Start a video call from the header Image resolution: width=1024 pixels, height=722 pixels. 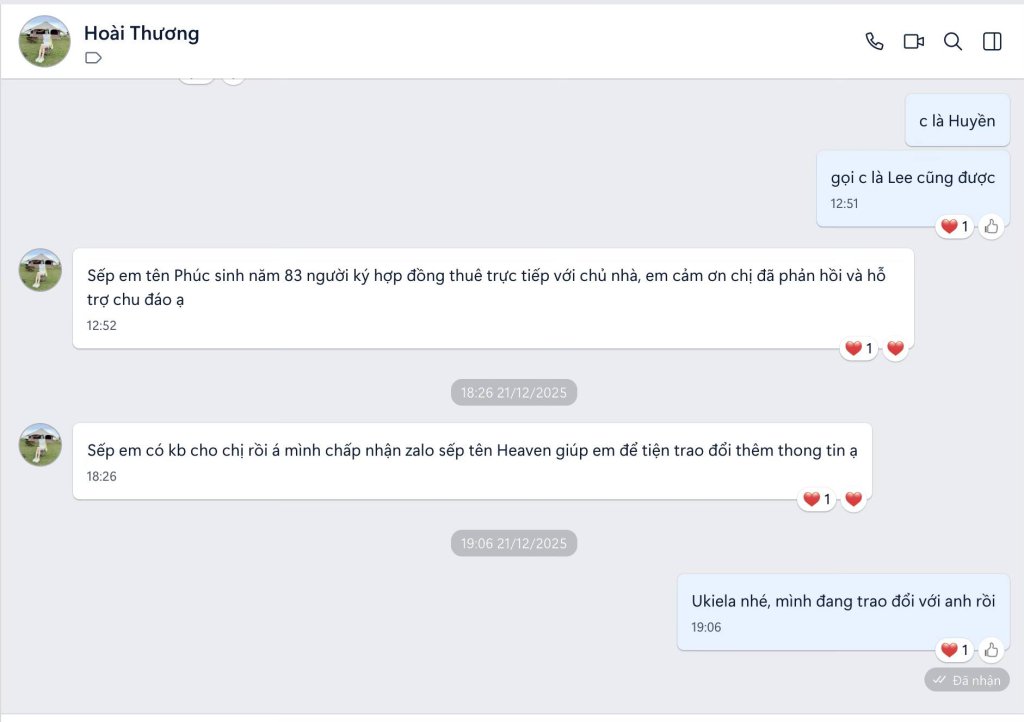913,42
